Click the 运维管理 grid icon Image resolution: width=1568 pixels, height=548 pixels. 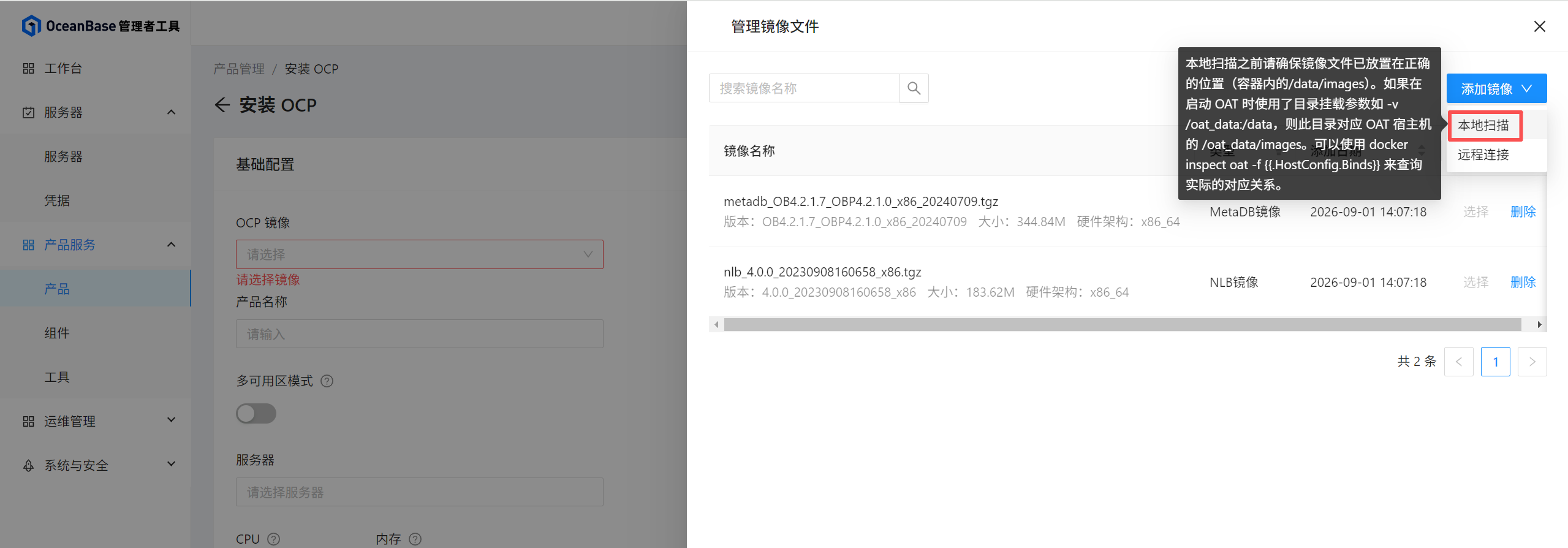28,421
